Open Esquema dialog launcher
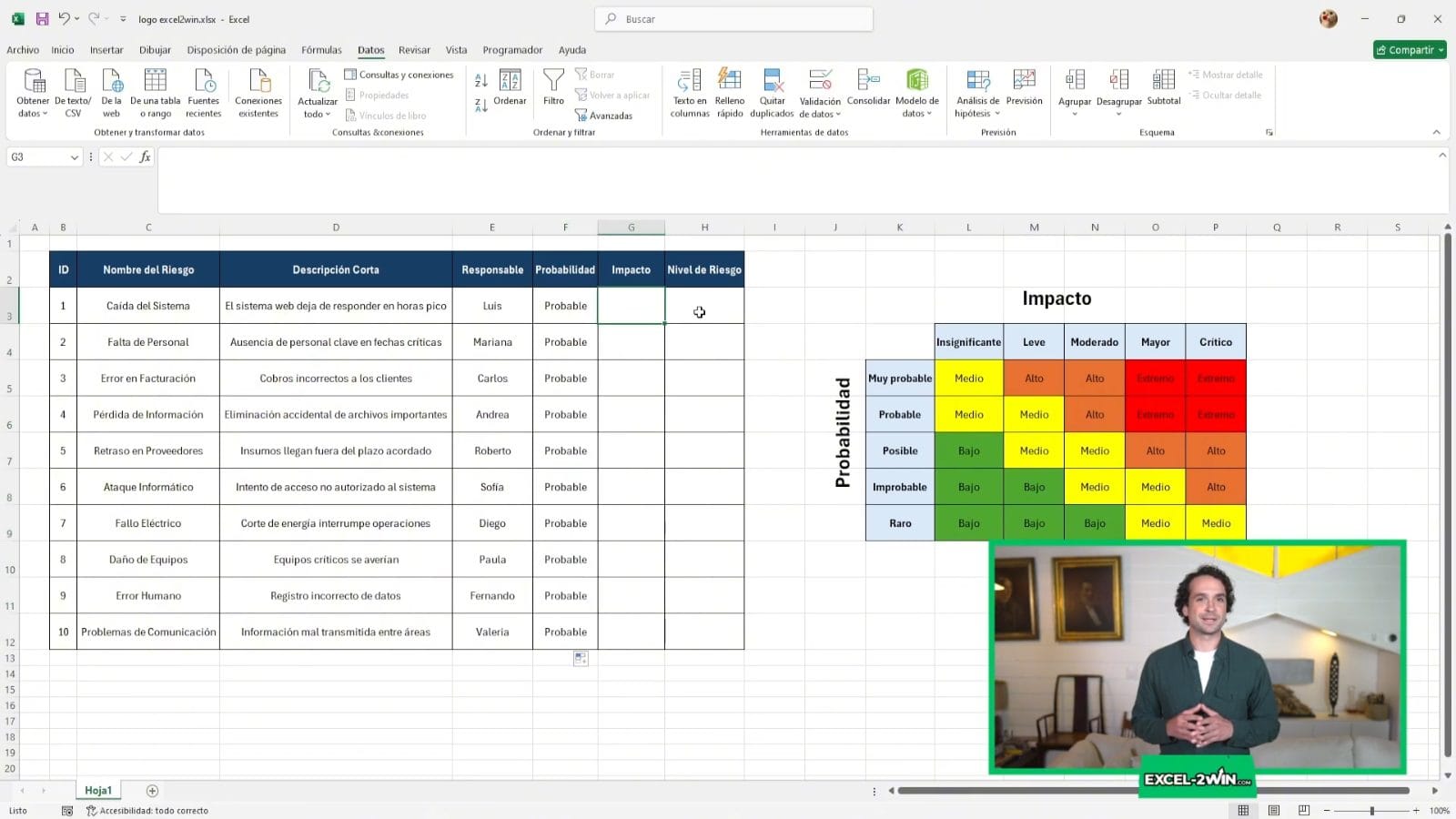 tap(1269, 133)
